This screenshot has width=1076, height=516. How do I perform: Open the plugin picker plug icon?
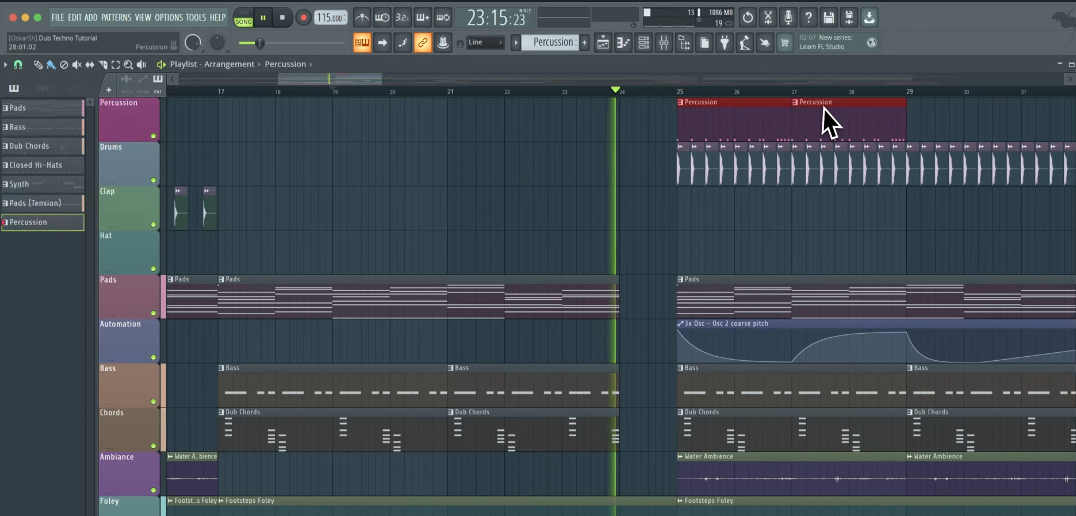(725, 43)
